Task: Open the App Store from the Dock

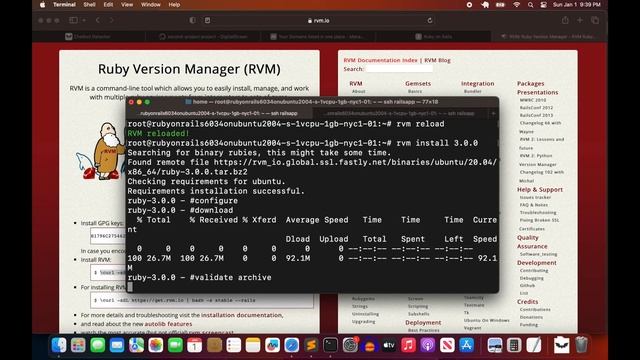Action: pos(466,345)
